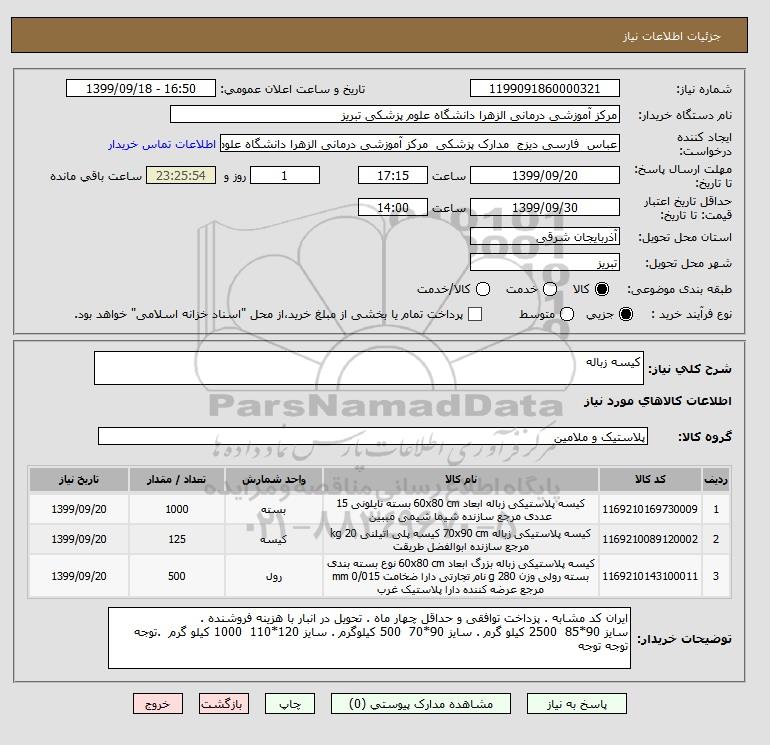Click quantity cell 125
The height and width of the screenshot is (745, 770).
point(177,540)
